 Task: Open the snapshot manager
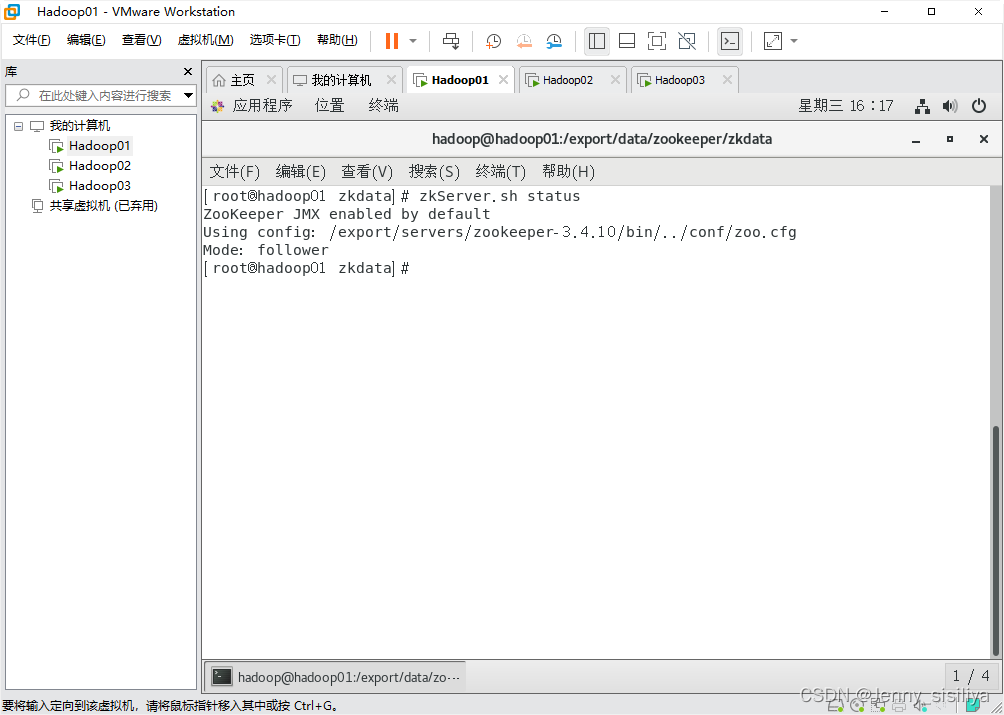click(x=555, y=41)
